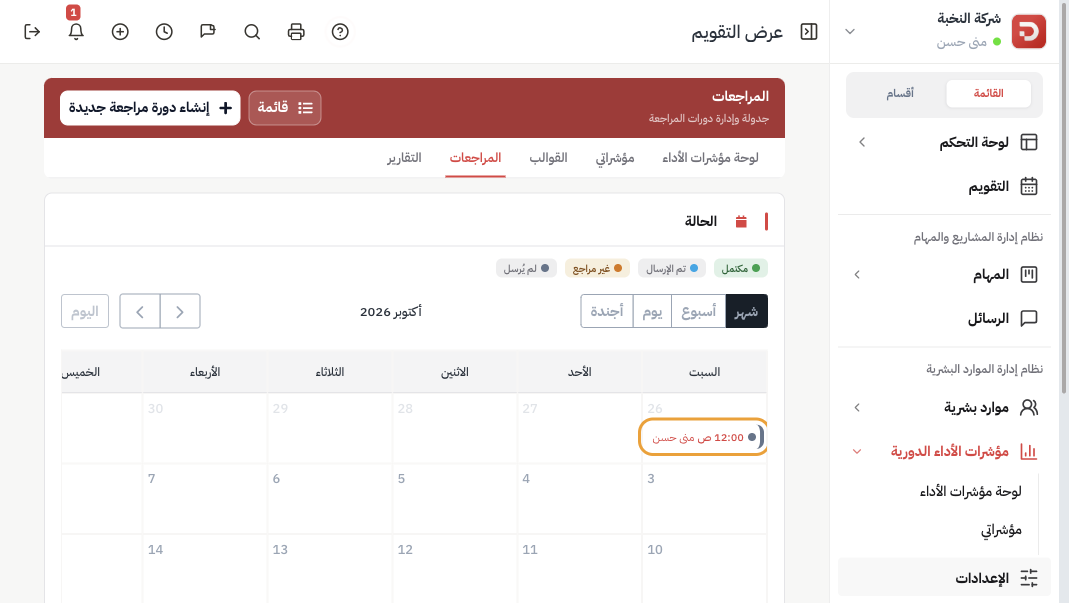
Task: Click the لم يُرسل gray status legend
Action: pyautogui.click(x=526, y=268)
